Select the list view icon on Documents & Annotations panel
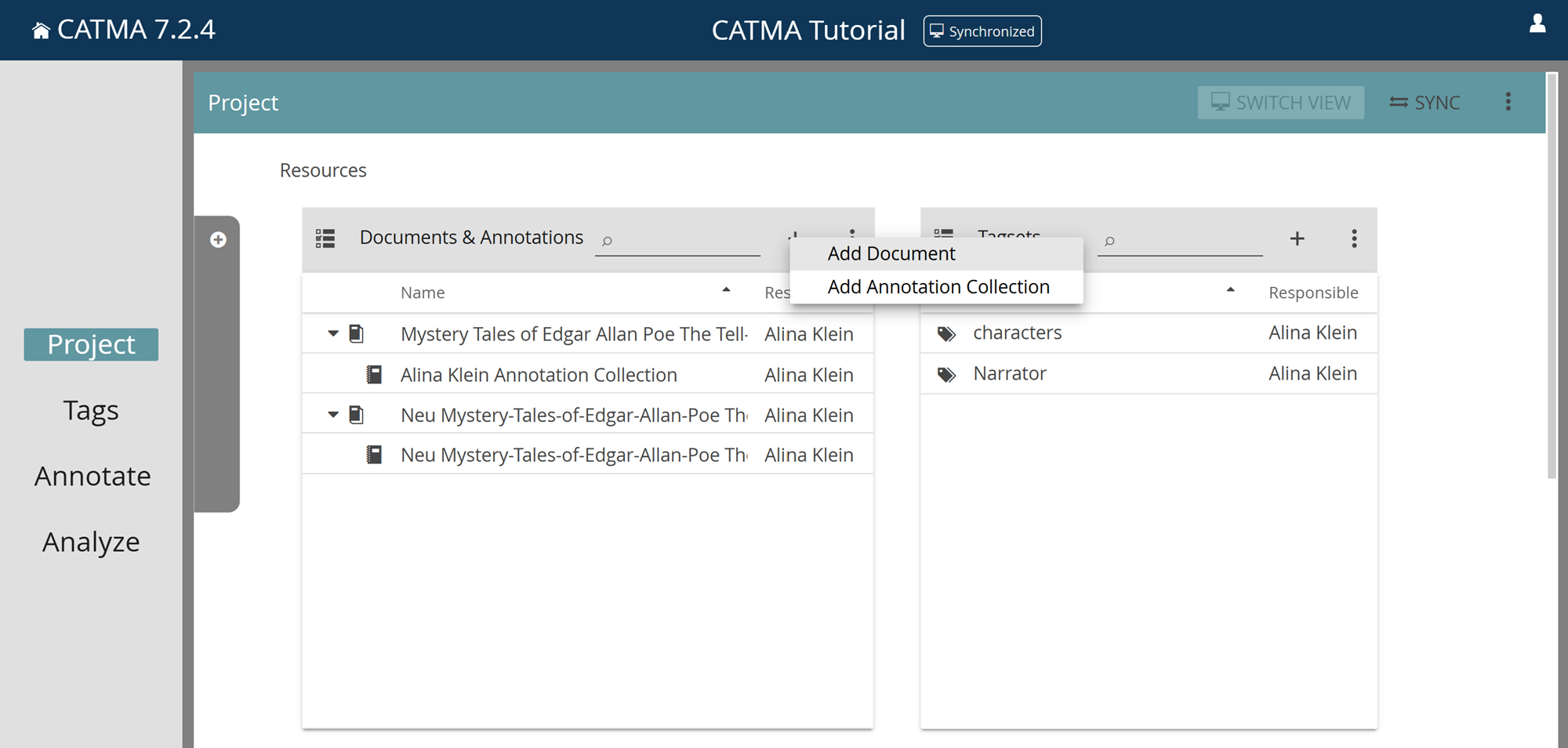 pyautogui.click(x=325, y=238)
